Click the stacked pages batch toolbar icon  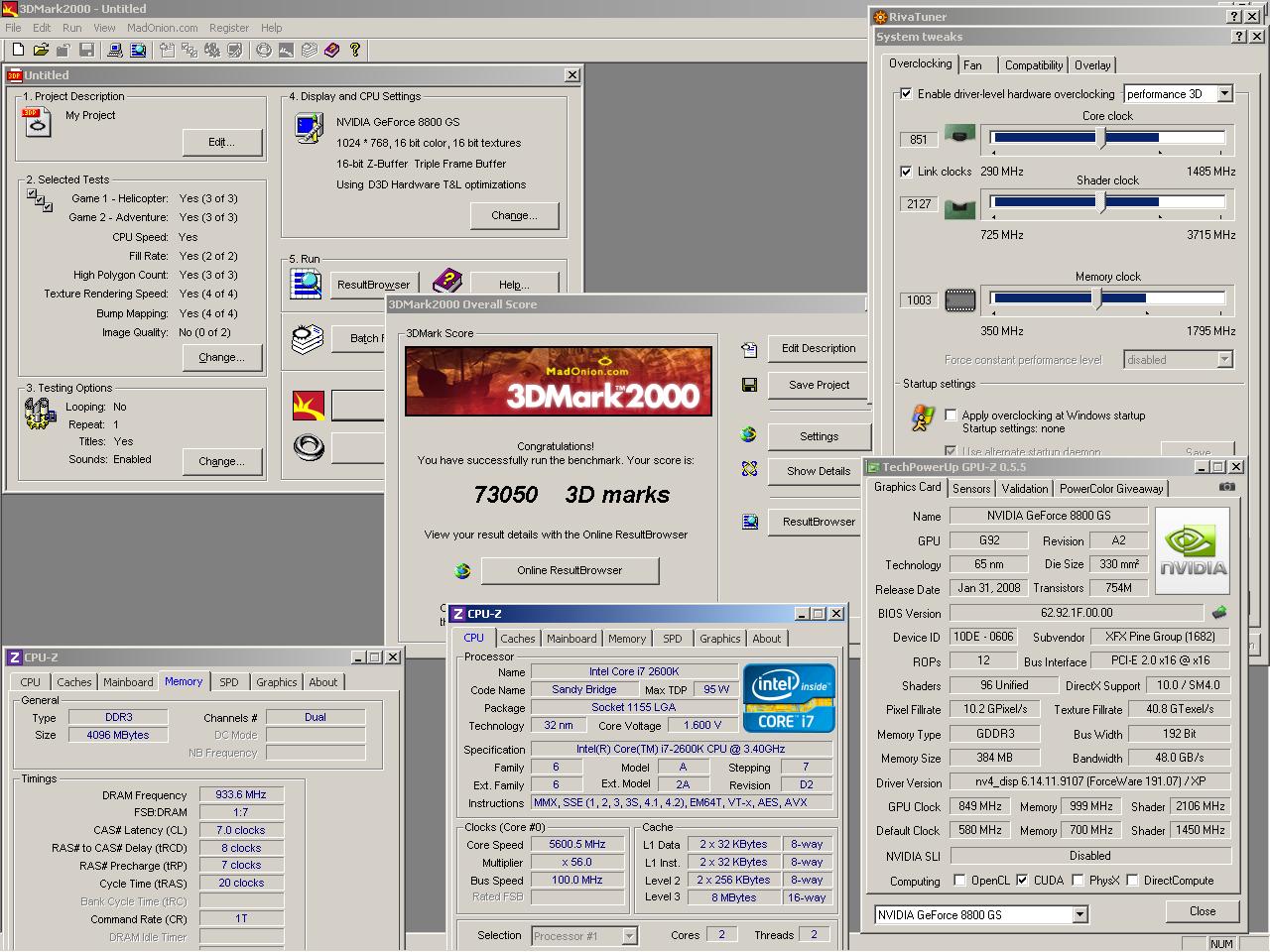pyautogui.click(x=310, y=50)
